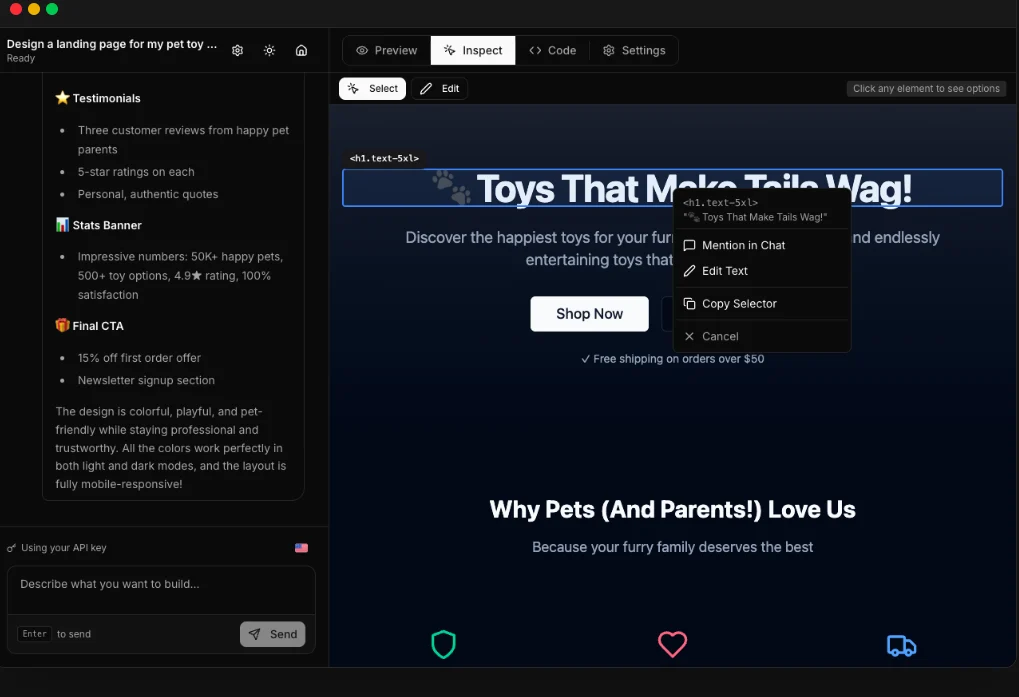Choose Mention in Chat from context menu

click(762, 245)
